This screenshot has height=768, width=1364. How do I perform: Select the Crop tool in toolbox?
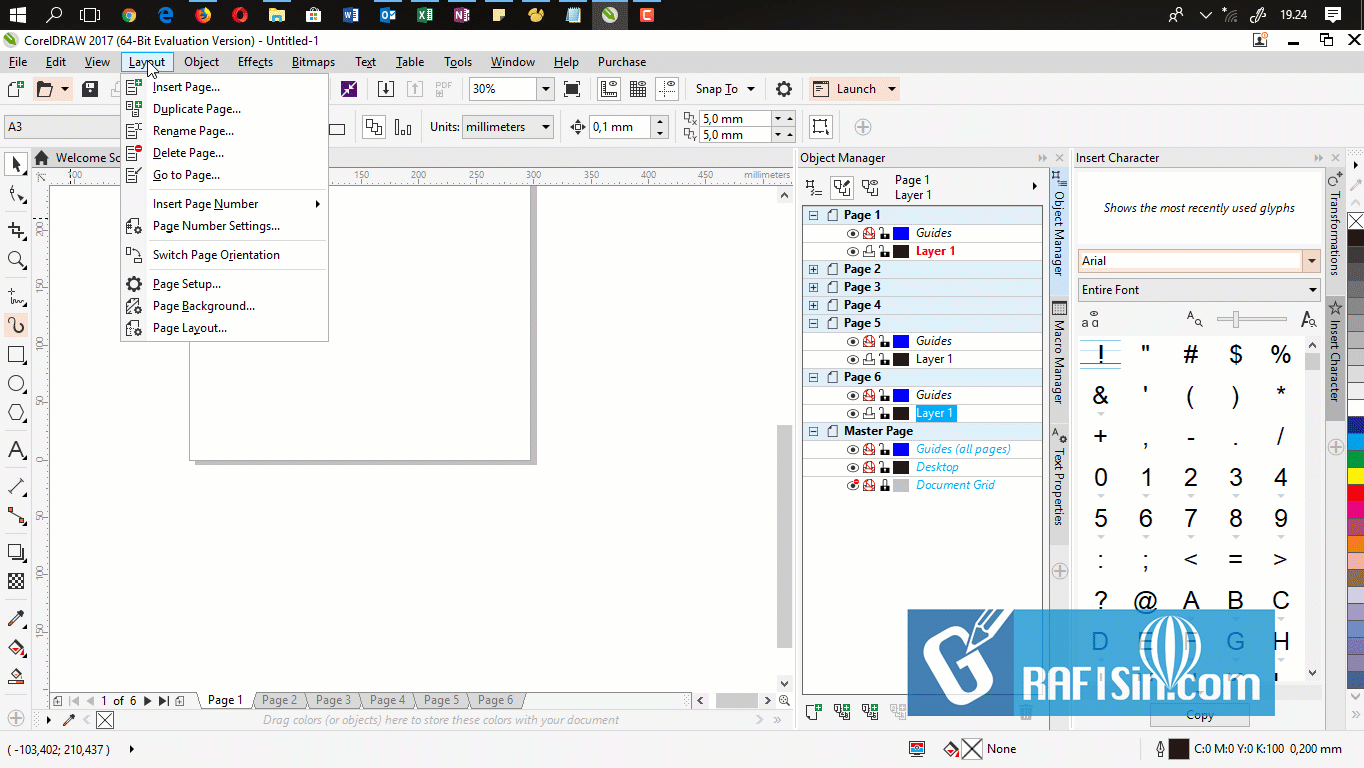click(x=16, y=231)
